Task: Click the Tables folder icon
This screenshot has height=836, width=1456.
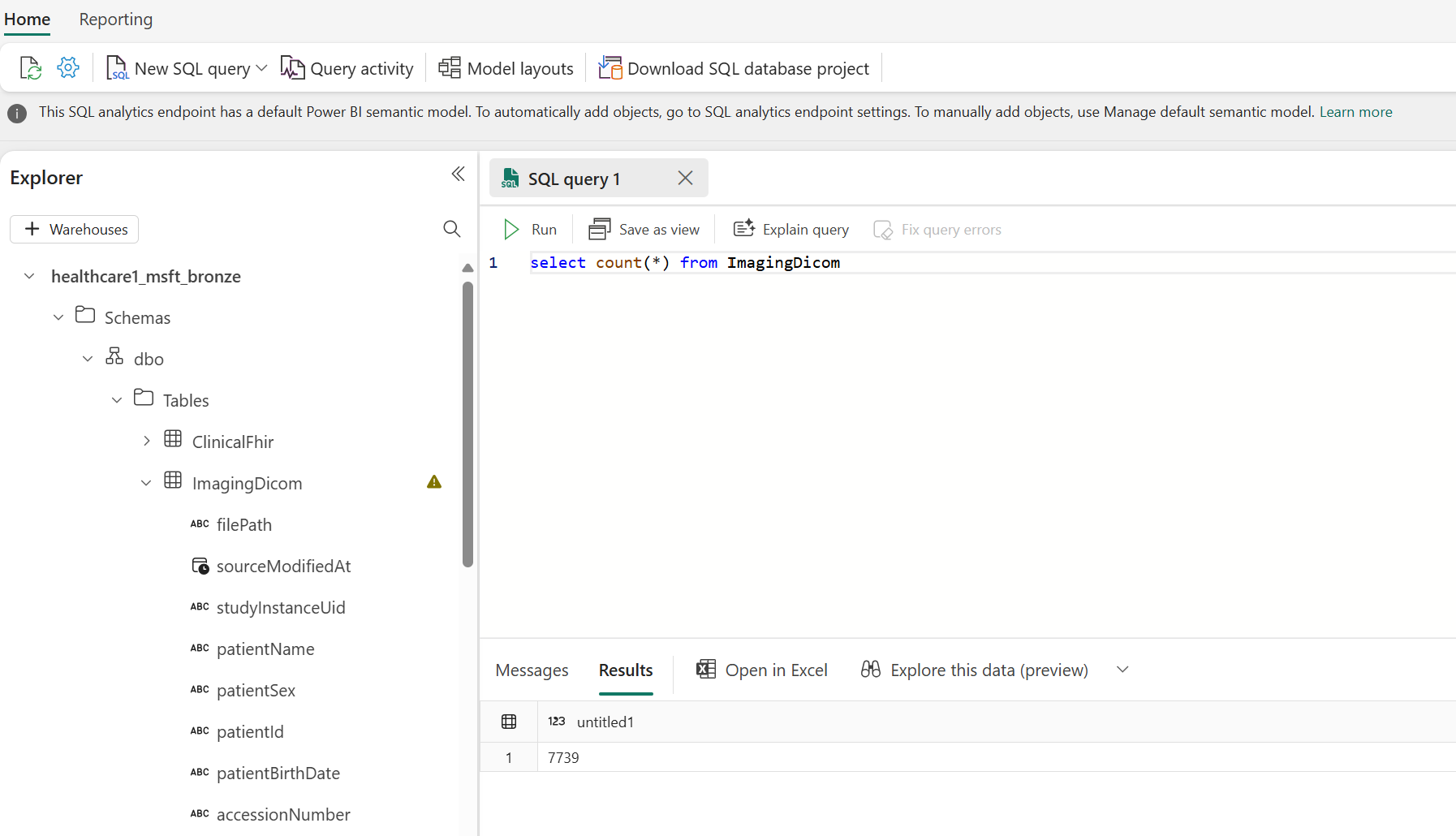Action: [x=144, y=398]
